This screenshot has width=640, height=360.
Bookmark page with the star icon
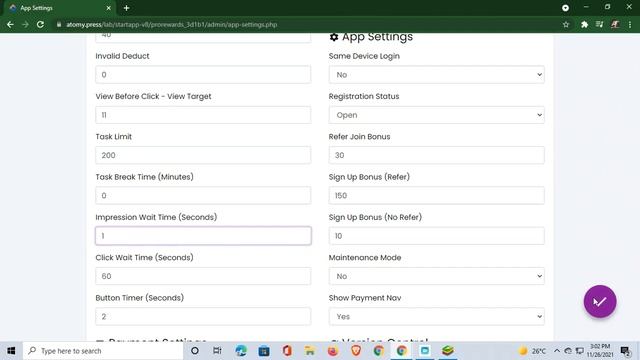click(566, 24)
